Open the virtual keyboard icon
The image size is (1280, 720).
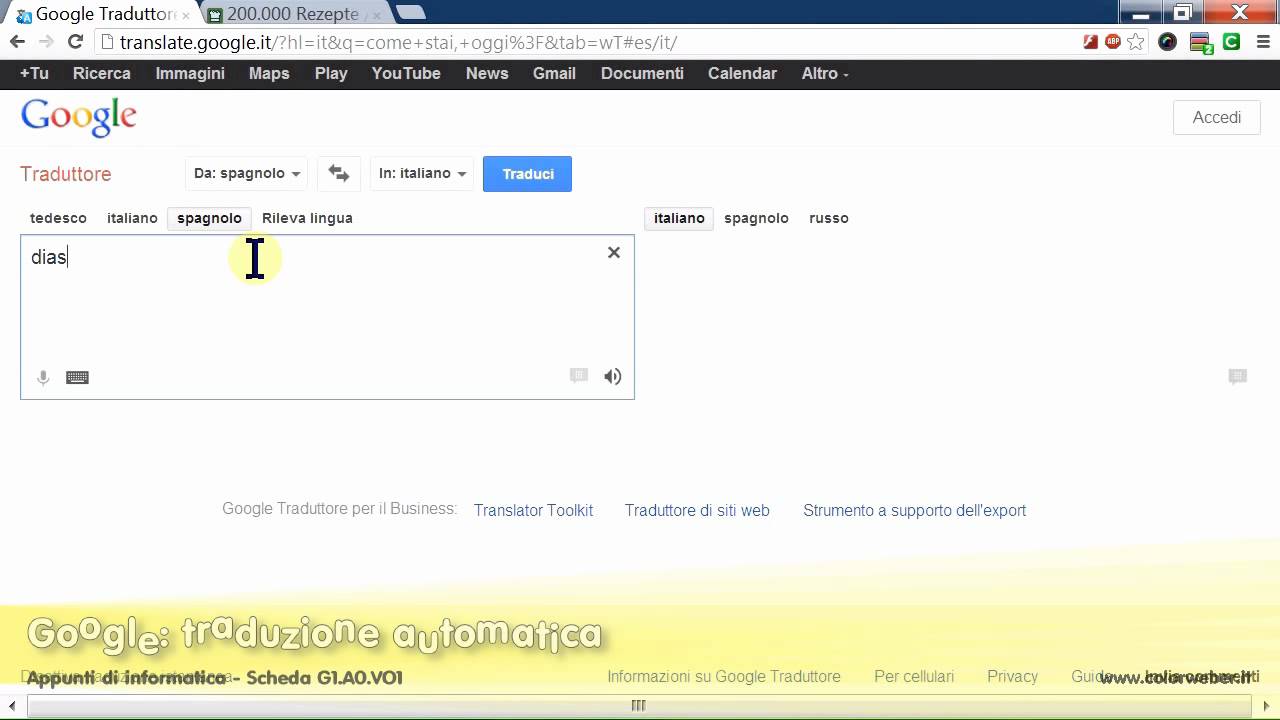[x=77, y=377]
